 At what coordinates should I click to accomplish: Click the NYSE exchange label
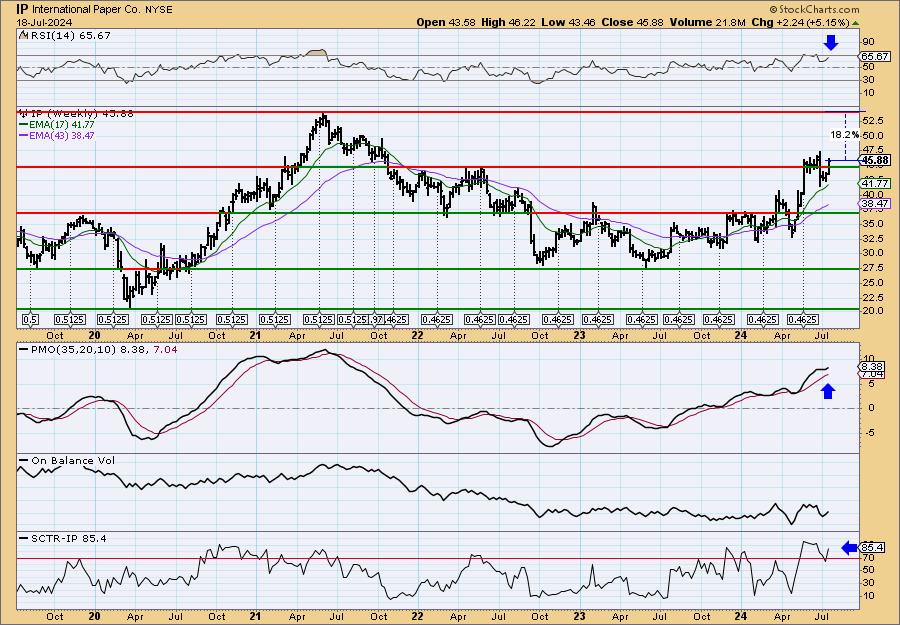[160, 10]
